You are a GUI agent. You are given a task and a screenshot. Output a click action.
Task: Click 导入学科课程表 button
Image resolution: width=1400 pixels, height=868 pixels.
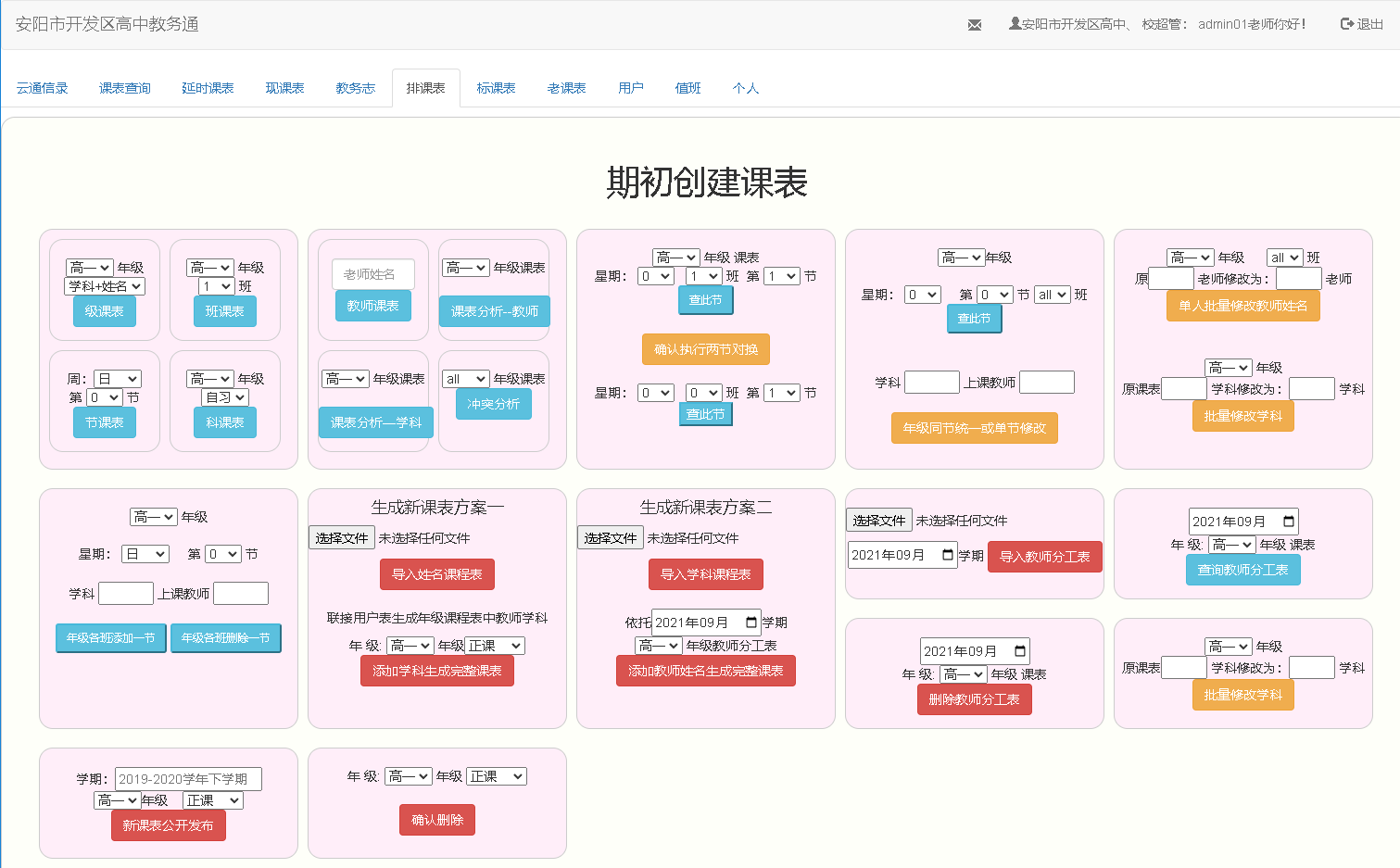coord(706,574)
